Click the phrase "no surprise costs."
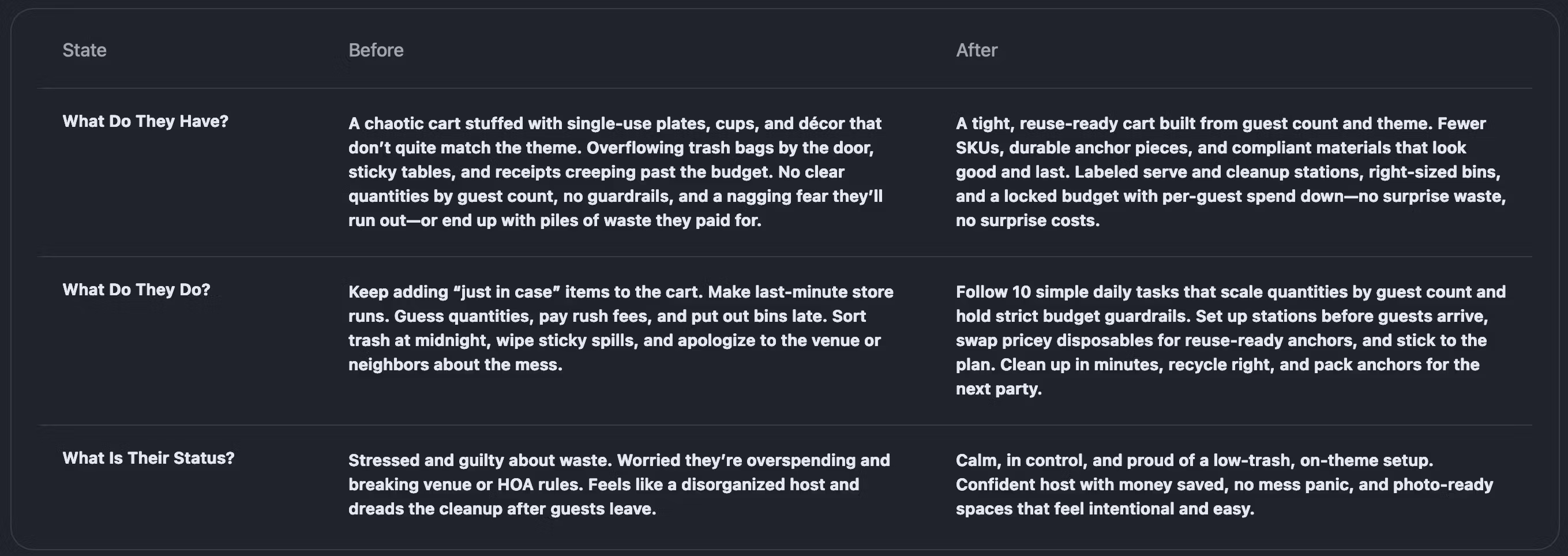Screen dimensions: 1568x556 [1027, 220]
